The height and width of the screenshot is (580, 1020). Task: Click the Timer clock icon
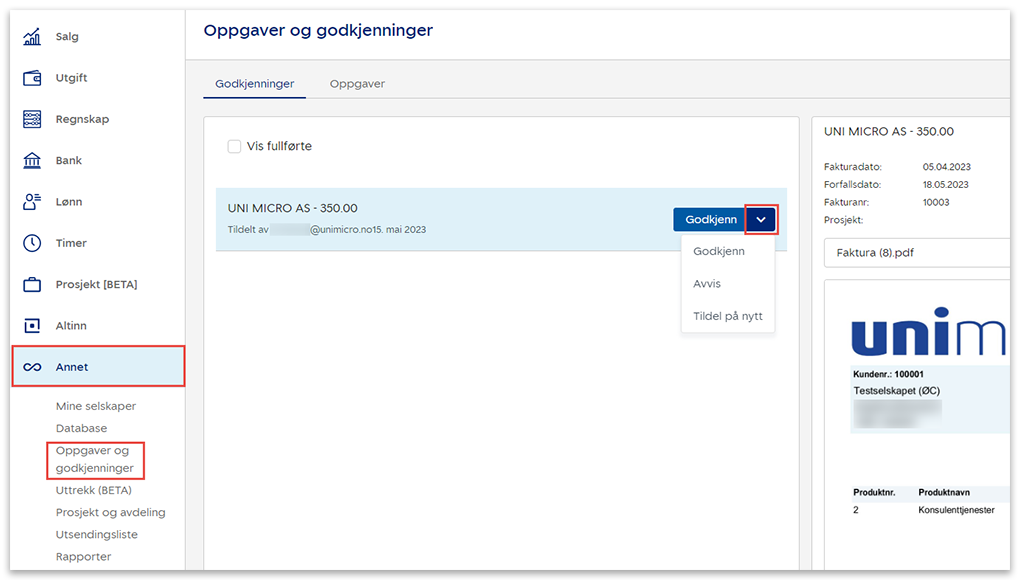(32, 243)
